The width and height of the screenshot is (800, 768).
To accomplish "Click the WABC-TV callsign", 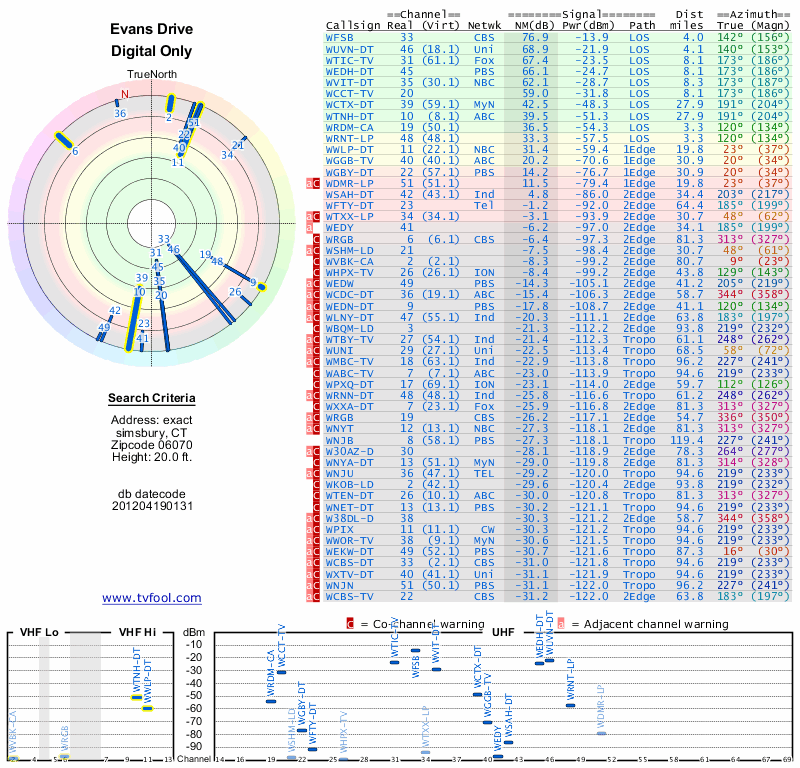I will (x=349, y=373).
